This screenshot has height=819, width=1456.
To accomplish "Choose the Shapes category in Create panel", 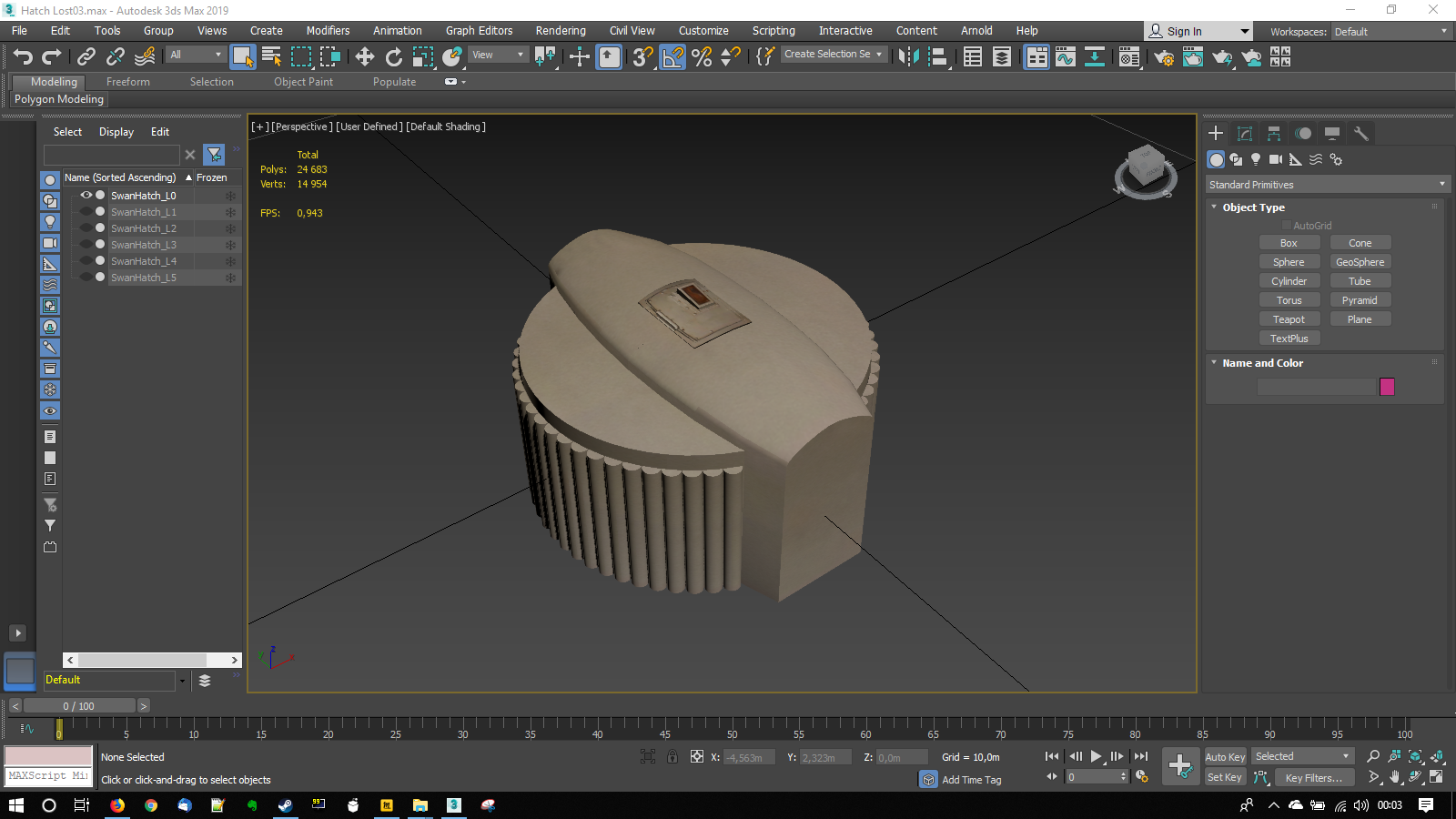I will tap(1236, 159).
